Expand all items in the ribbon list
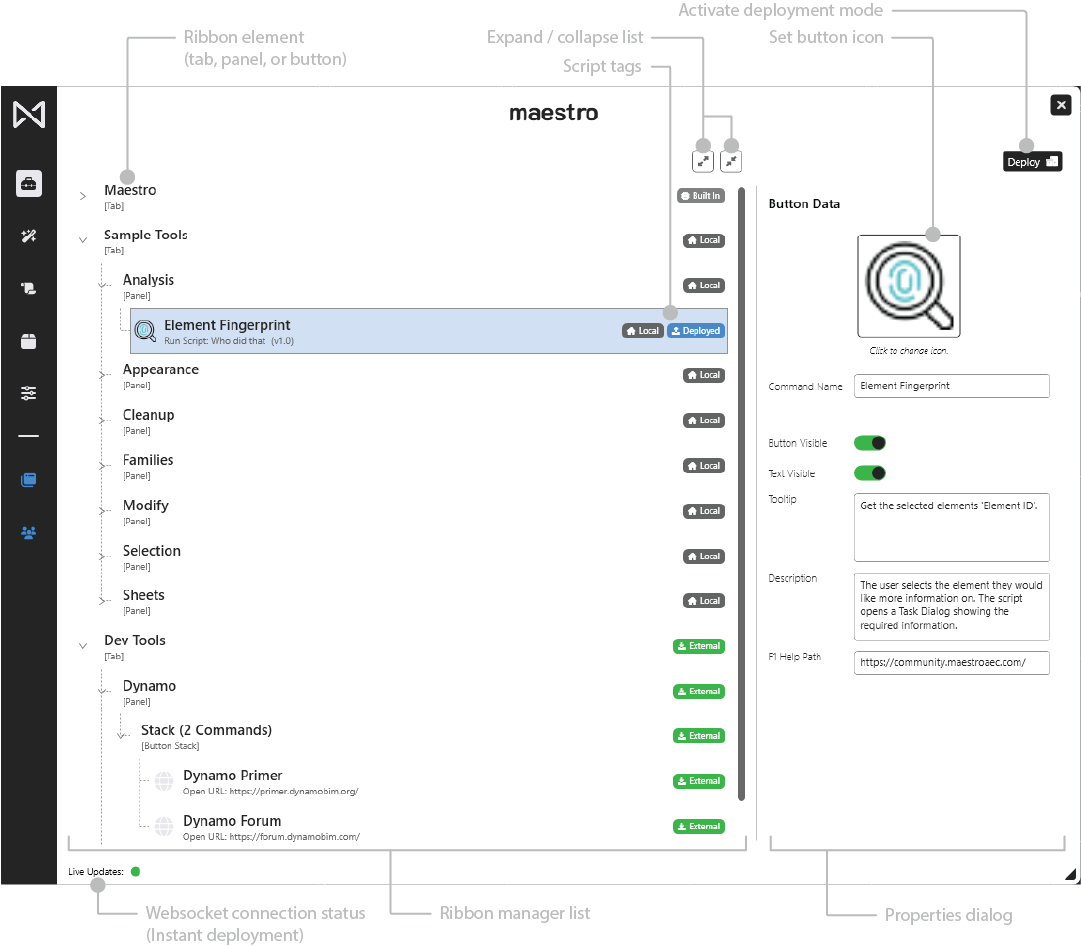 coord(703,160)
